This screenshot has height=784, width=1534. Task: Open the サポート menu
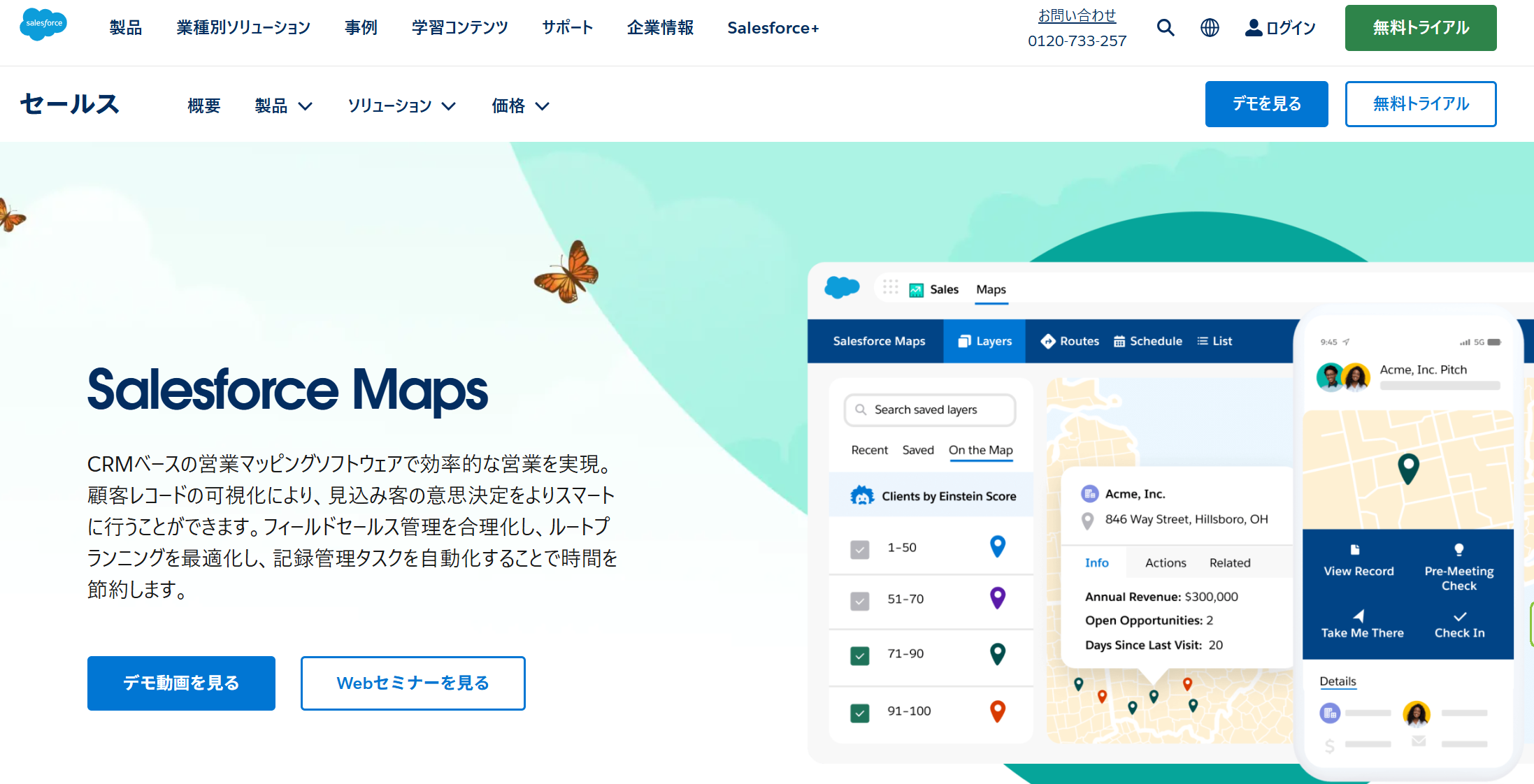[x=568, y=27]
